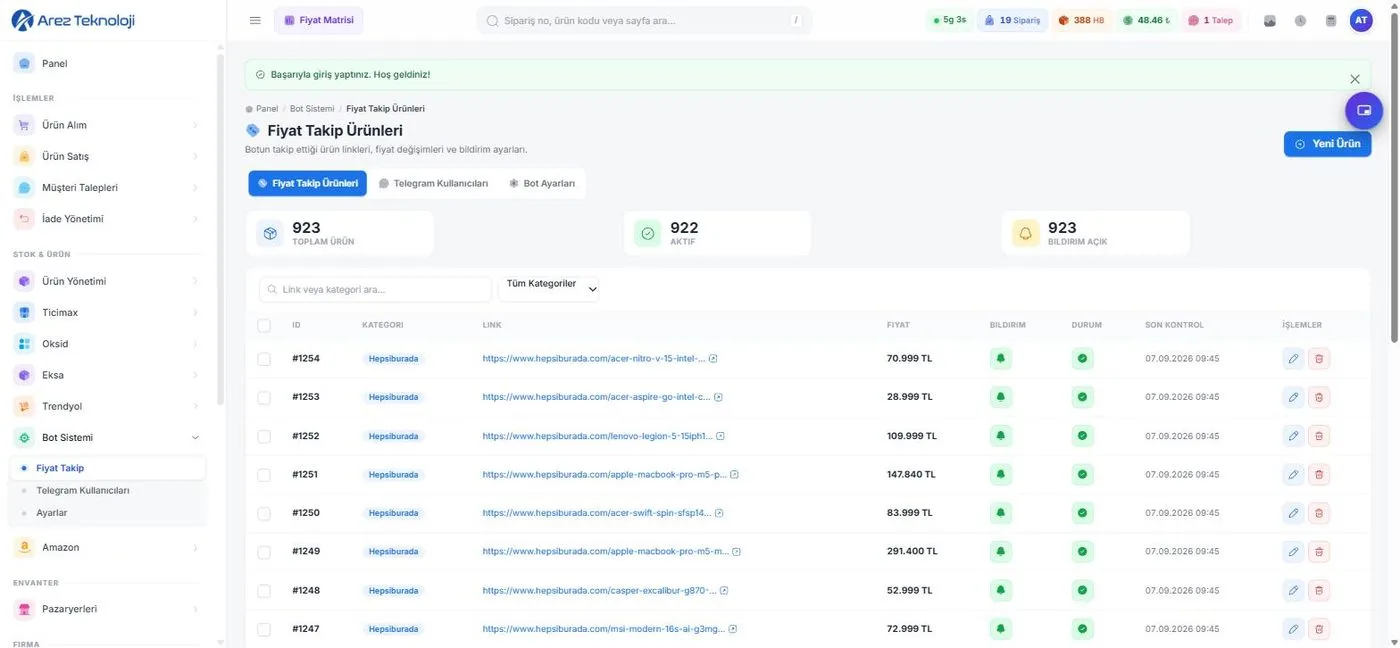Open external link icon for #1250 URL

tap(719, 513)
